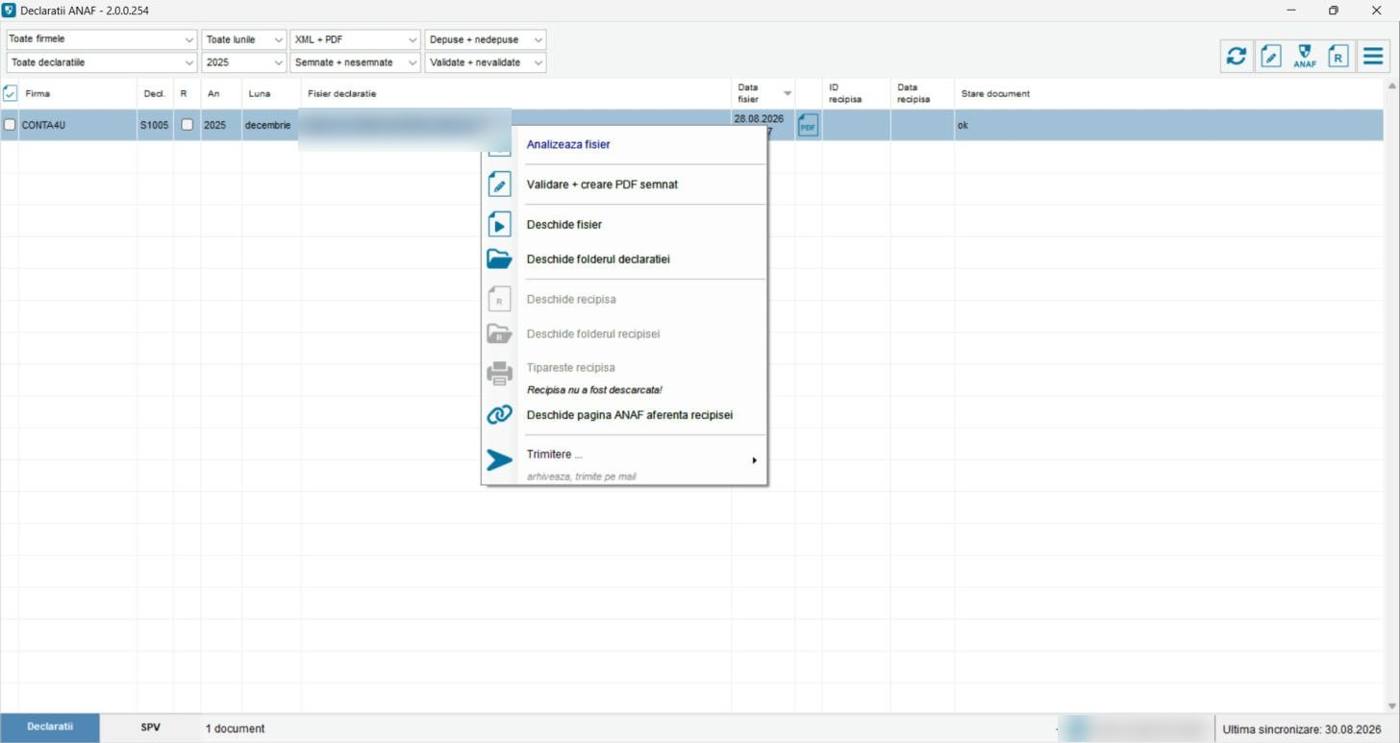1400x743 pixels.
Task: Click the pencil icon for Validare + creare PDF semnat
Action: pyautogui.click(x=499, y=185)
